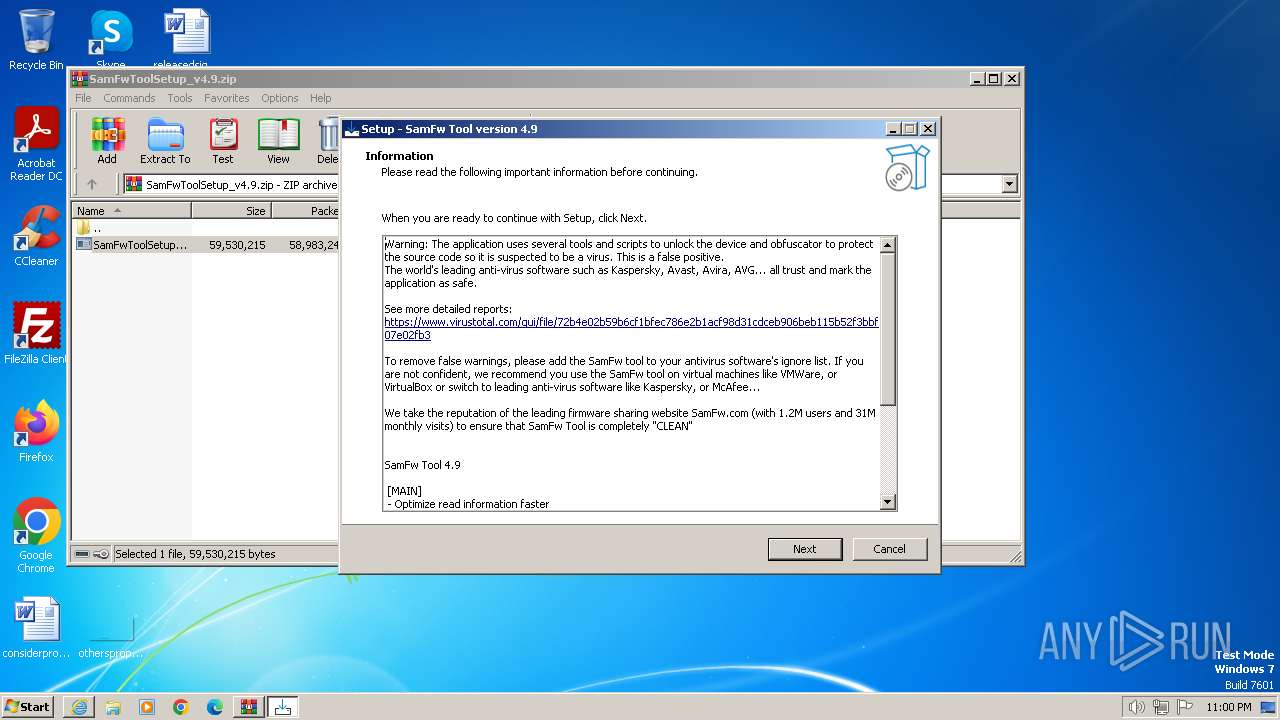
Task: Select the releasedsig Word document icon
Action: 186,40
